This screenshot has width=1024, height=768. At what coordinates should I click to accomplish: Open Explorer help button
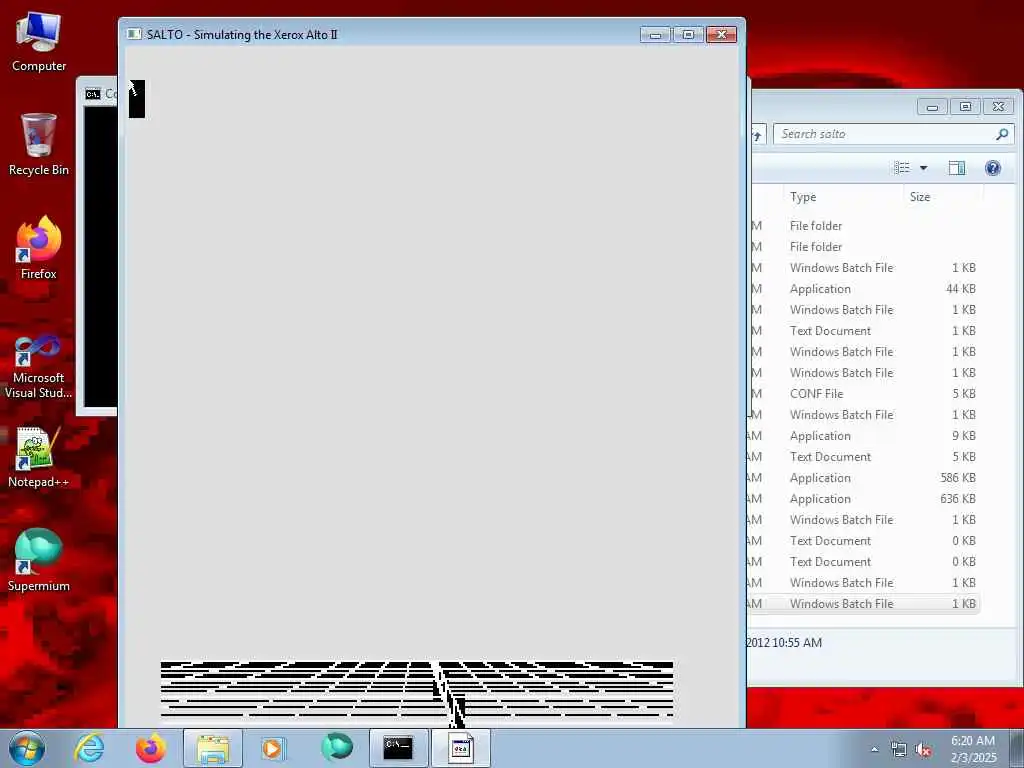(x=993, y=168)
